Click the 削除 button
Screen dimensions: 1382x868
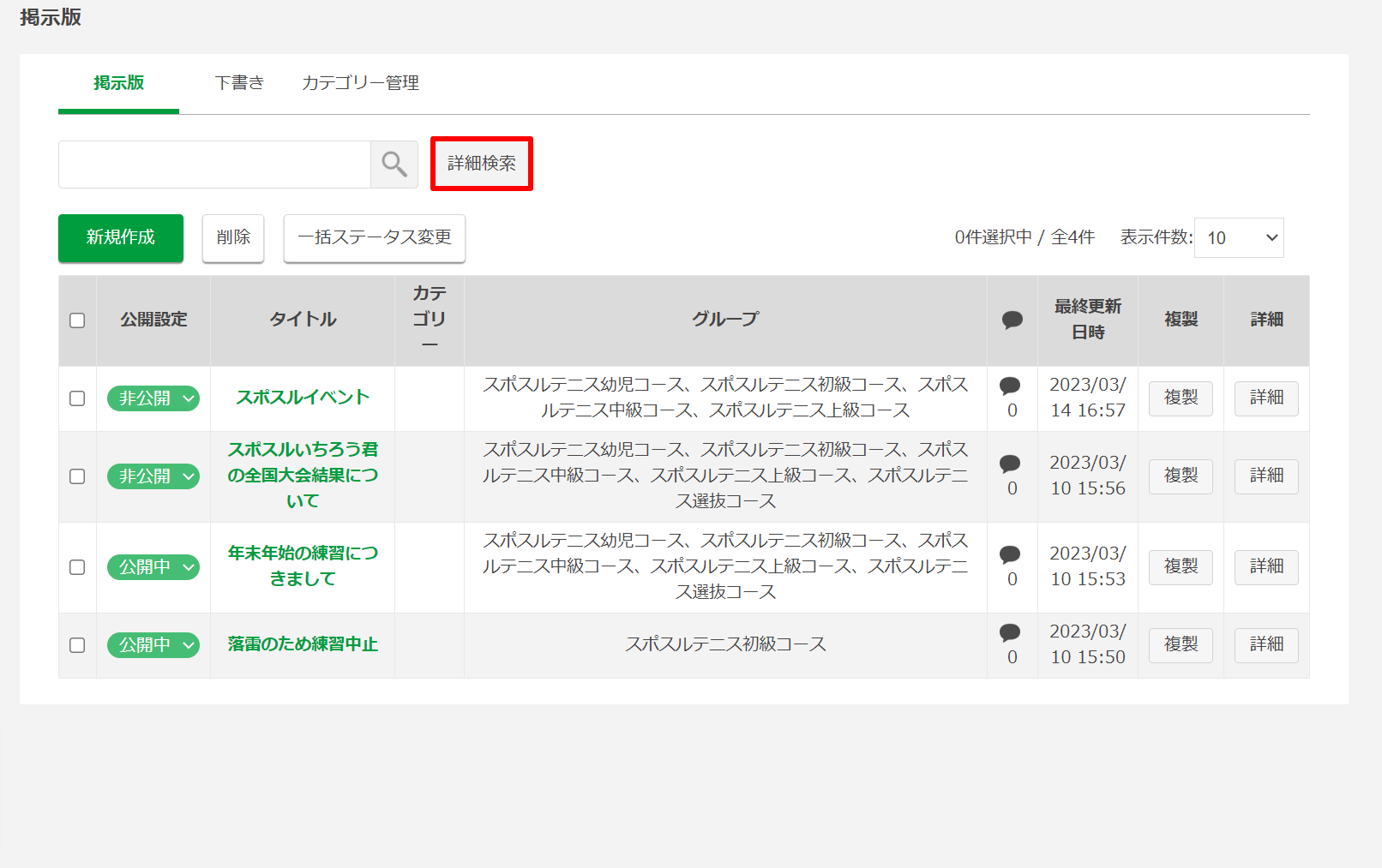tap(233, 237)
